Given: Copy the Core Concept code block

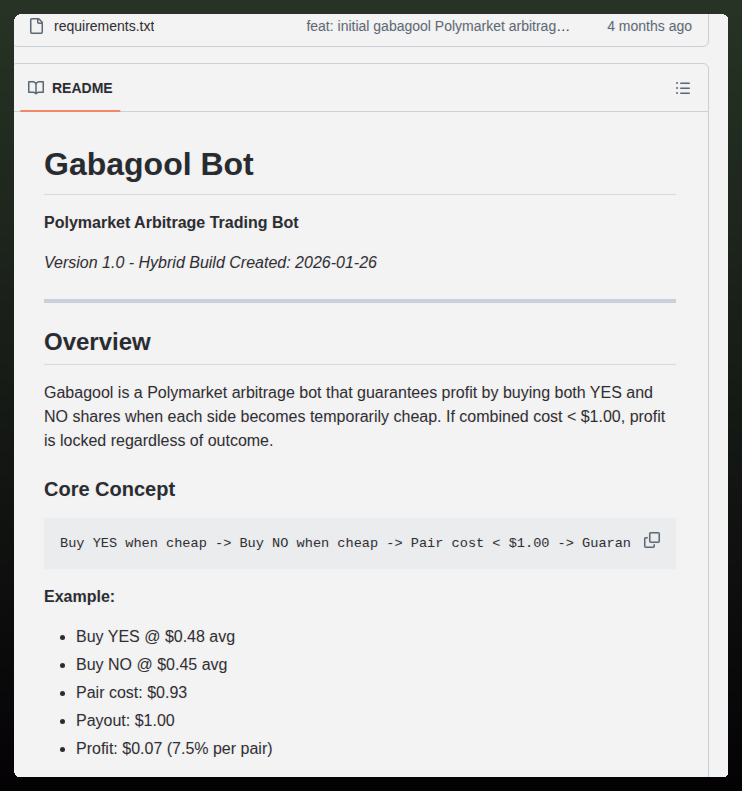Looking at the screenshot, I should click(652, 540).
